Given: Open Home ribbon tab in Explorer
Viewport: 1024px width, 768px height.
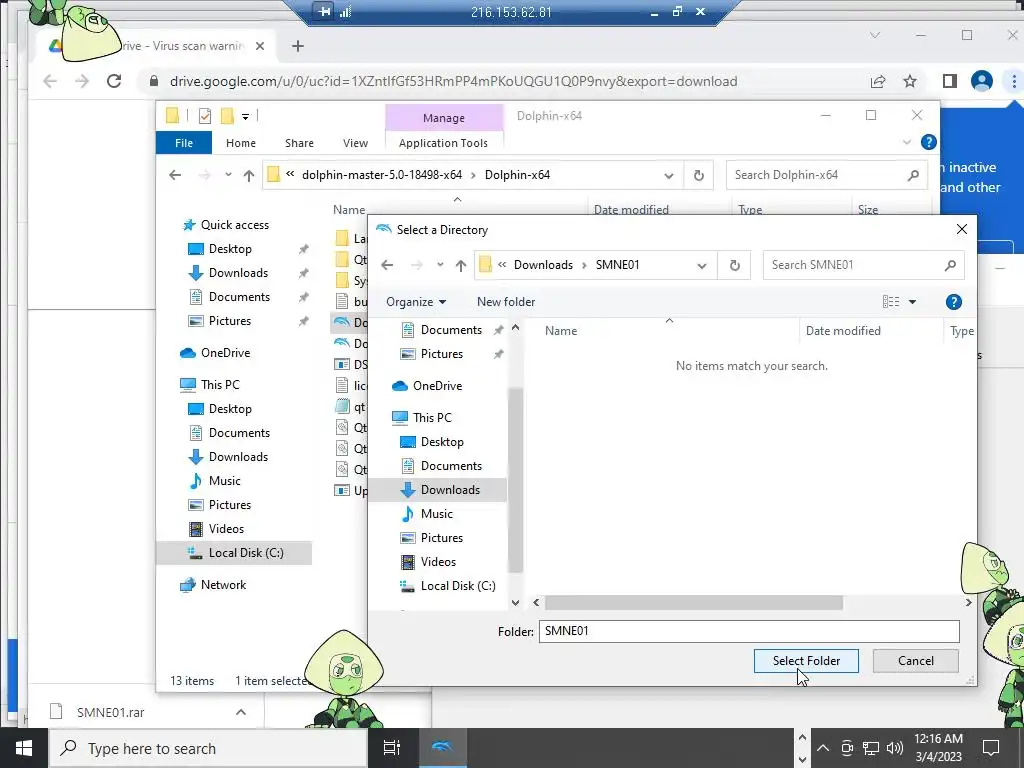Looking at the screenshot, I should pos(241,143).
